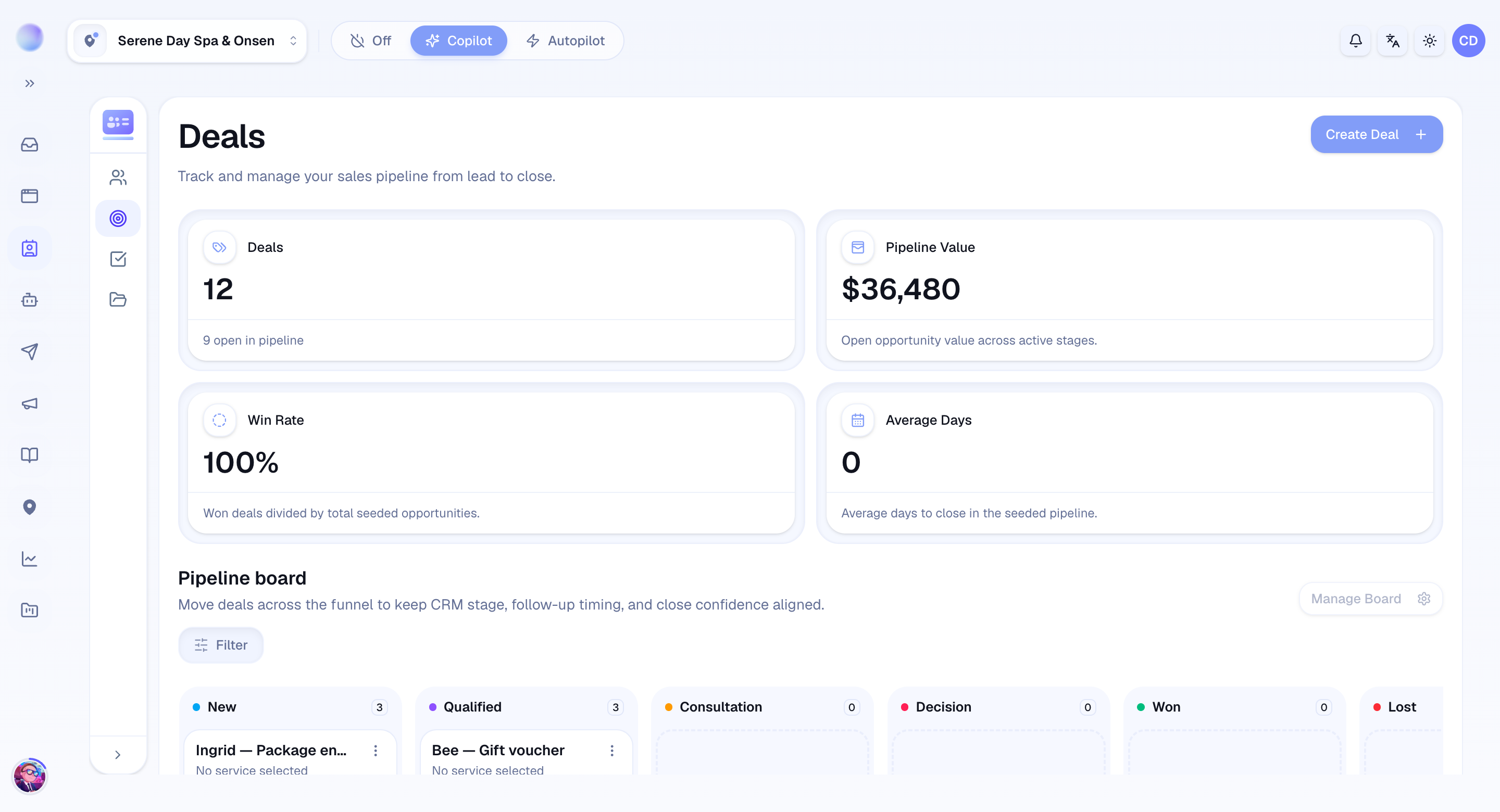The image size is (1500, 812).
Task: Open the people contacts icon in secondary sidebar
Action: click(118, 177)
